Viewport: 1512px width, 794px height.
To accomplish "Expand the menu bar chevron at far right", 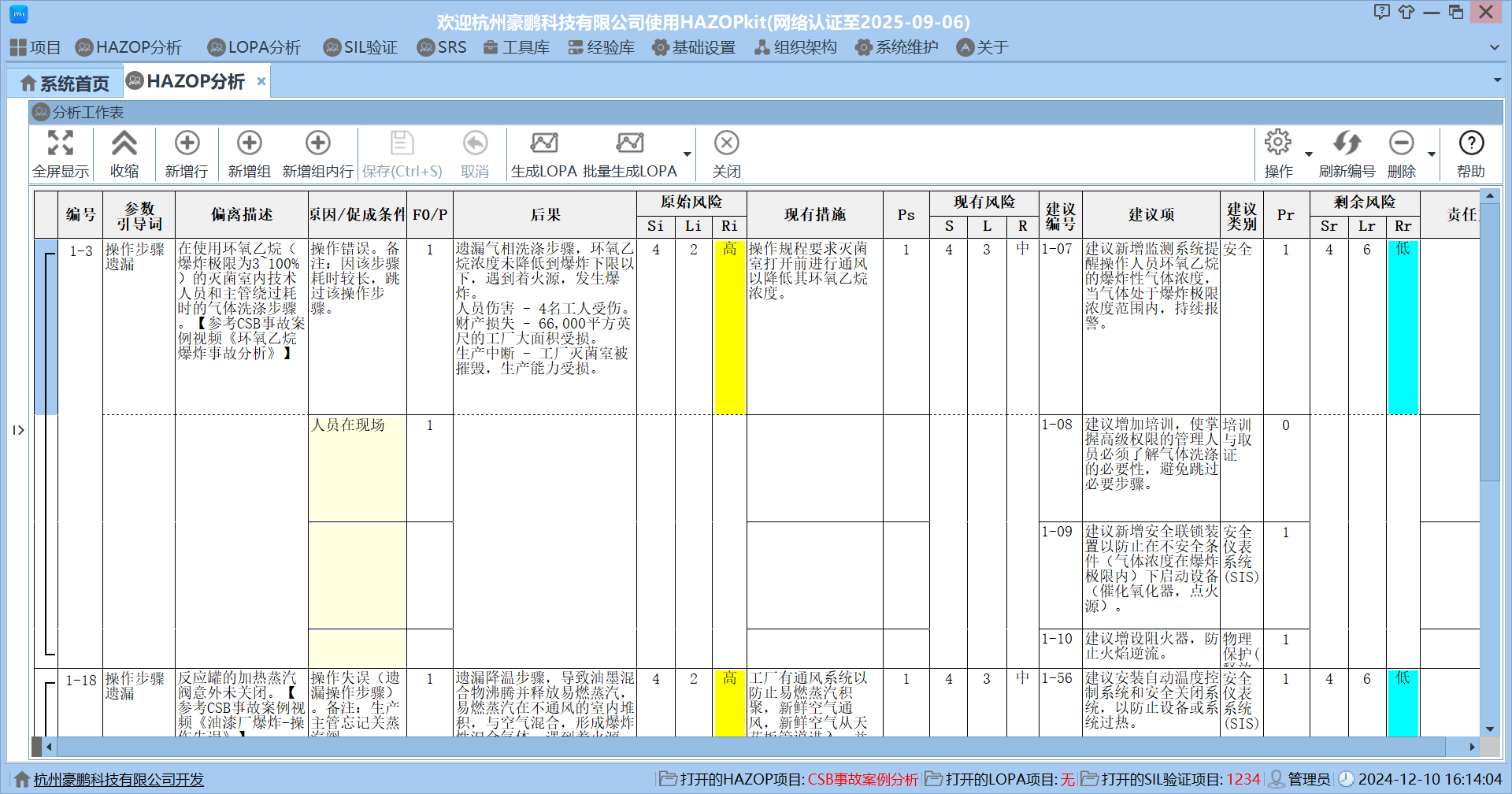I will (x=1494, y=47).
